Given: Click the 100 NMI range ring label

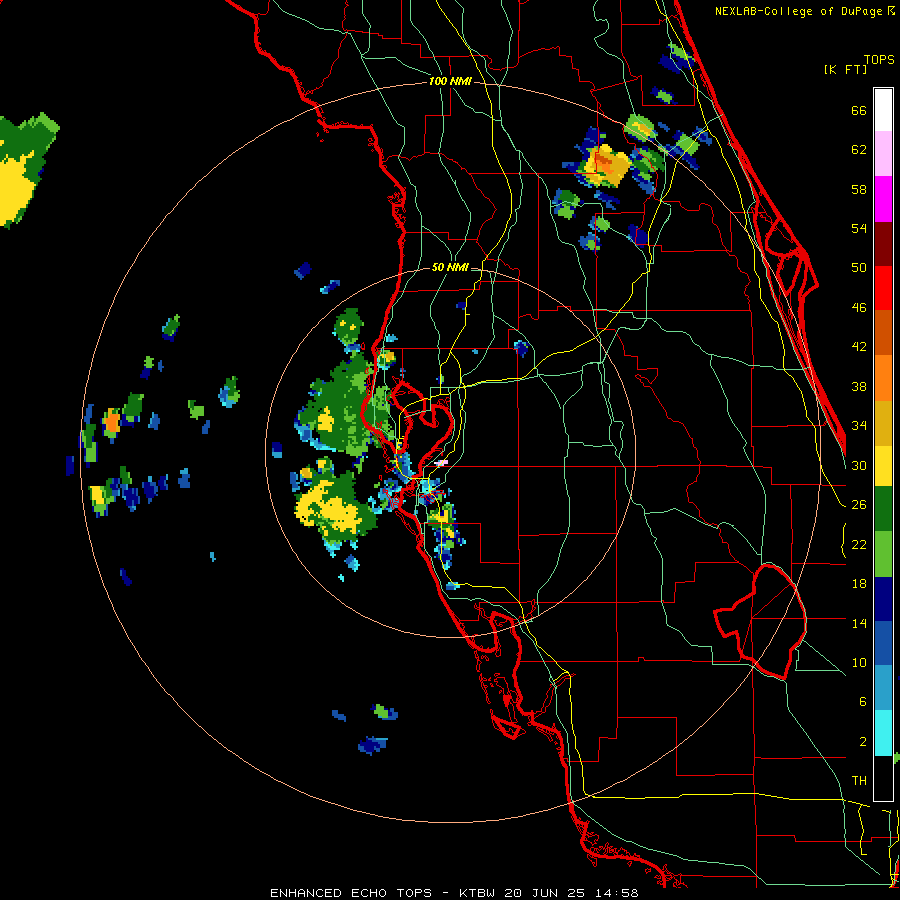Looking at the screenshot, I should coord(450,82).
